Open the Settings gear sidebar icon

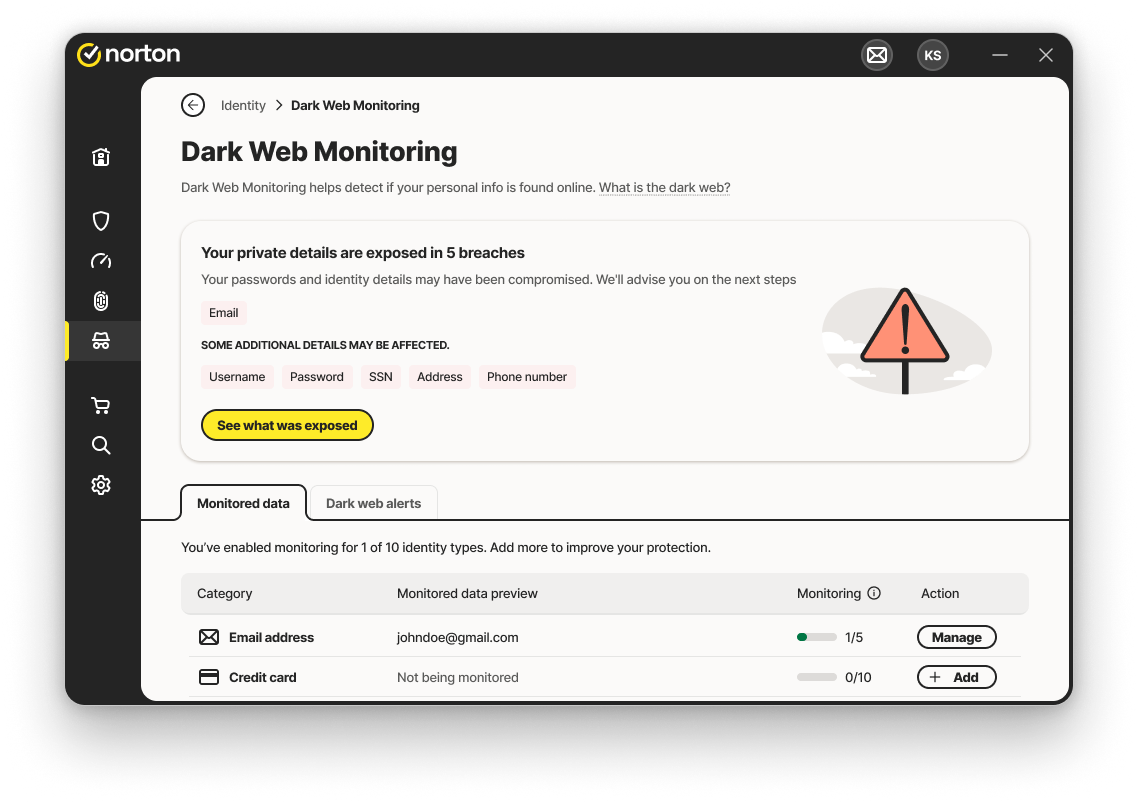click(x=101, y=485)
